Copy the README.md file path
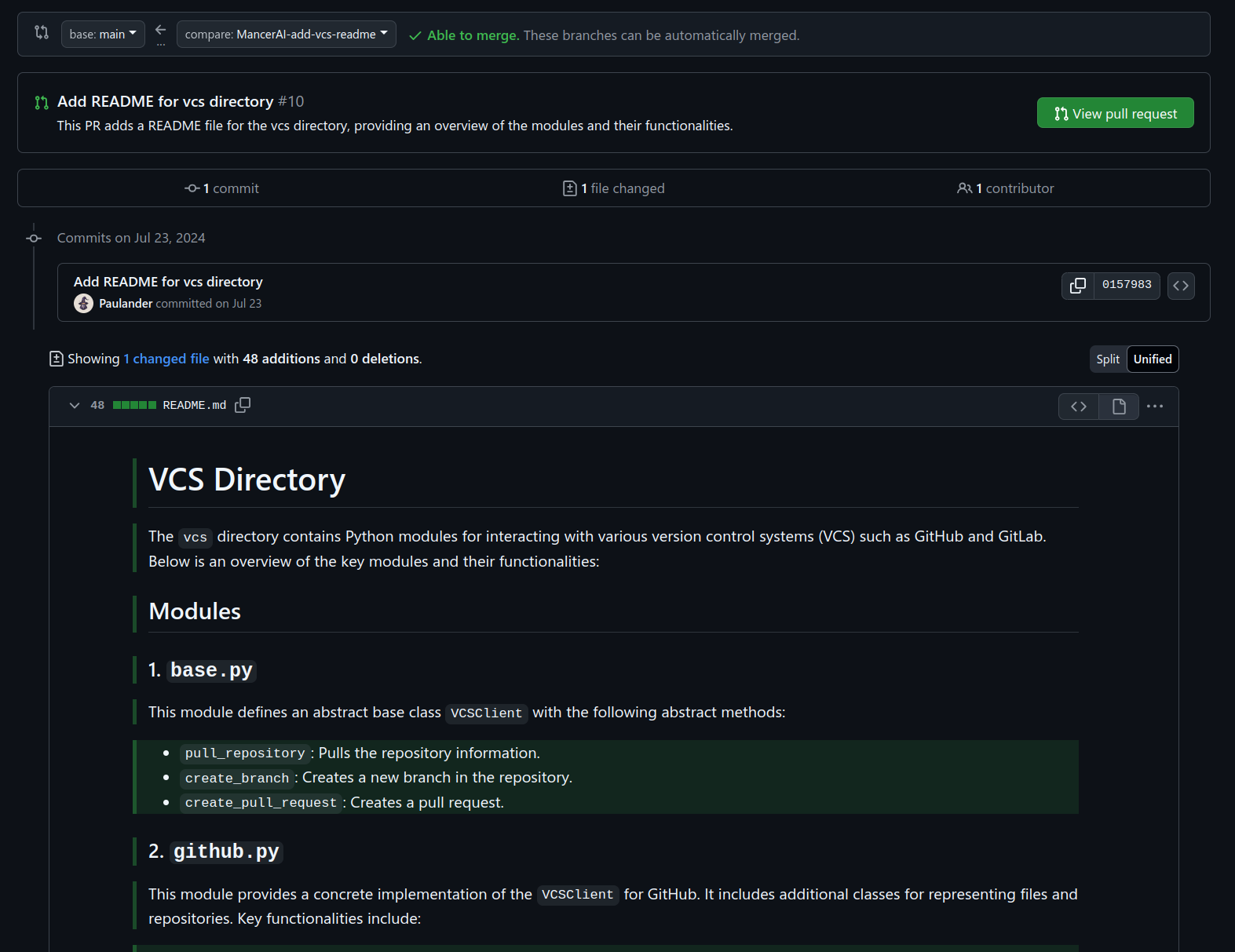The height and width of the screenshot is (952, 1235). click(243, 405)
